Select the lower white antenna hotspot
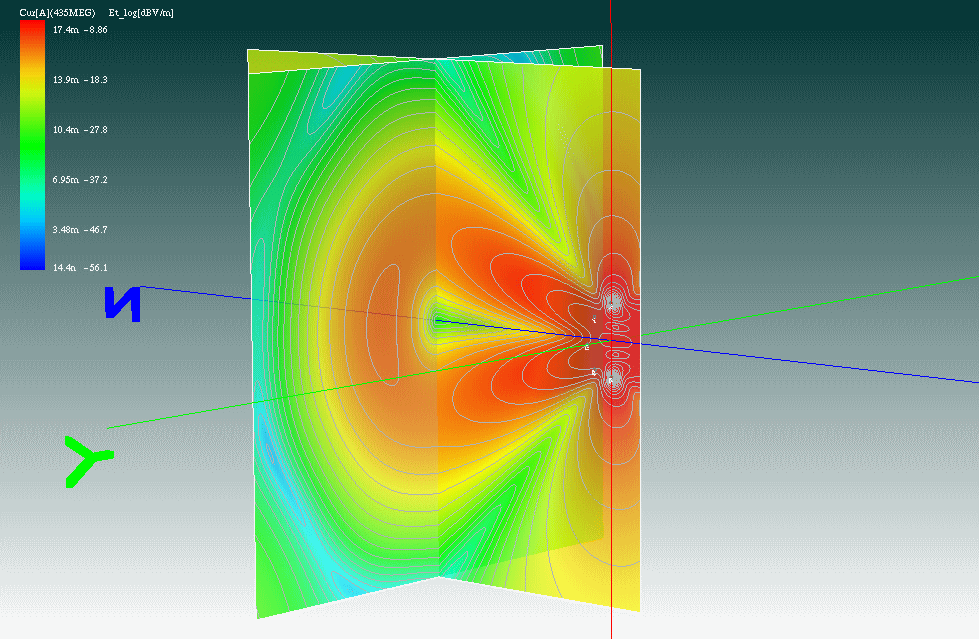The image size is (979, 639). pos(613,380)
